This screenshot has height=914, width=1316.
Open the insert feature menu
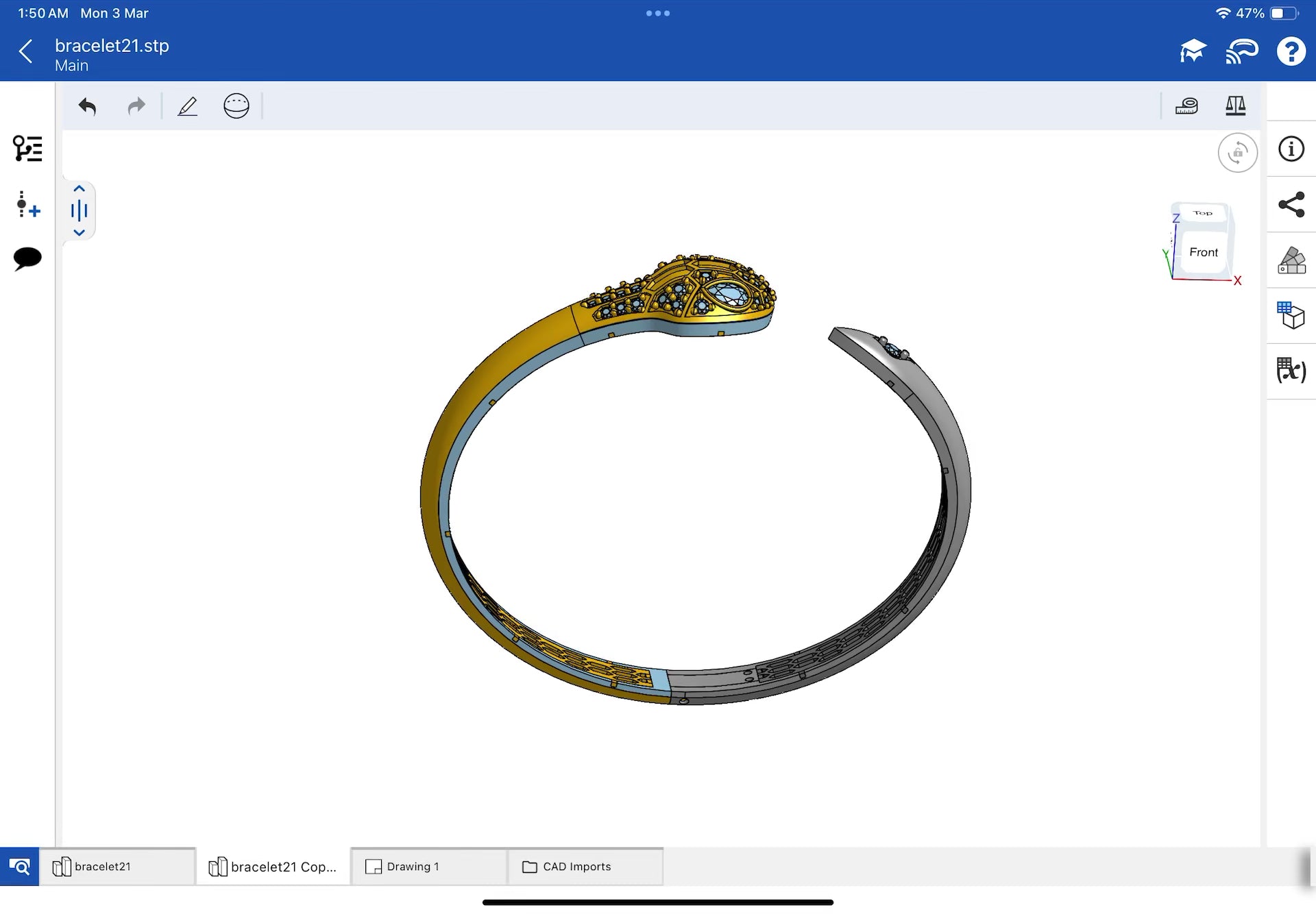(27, 204)
